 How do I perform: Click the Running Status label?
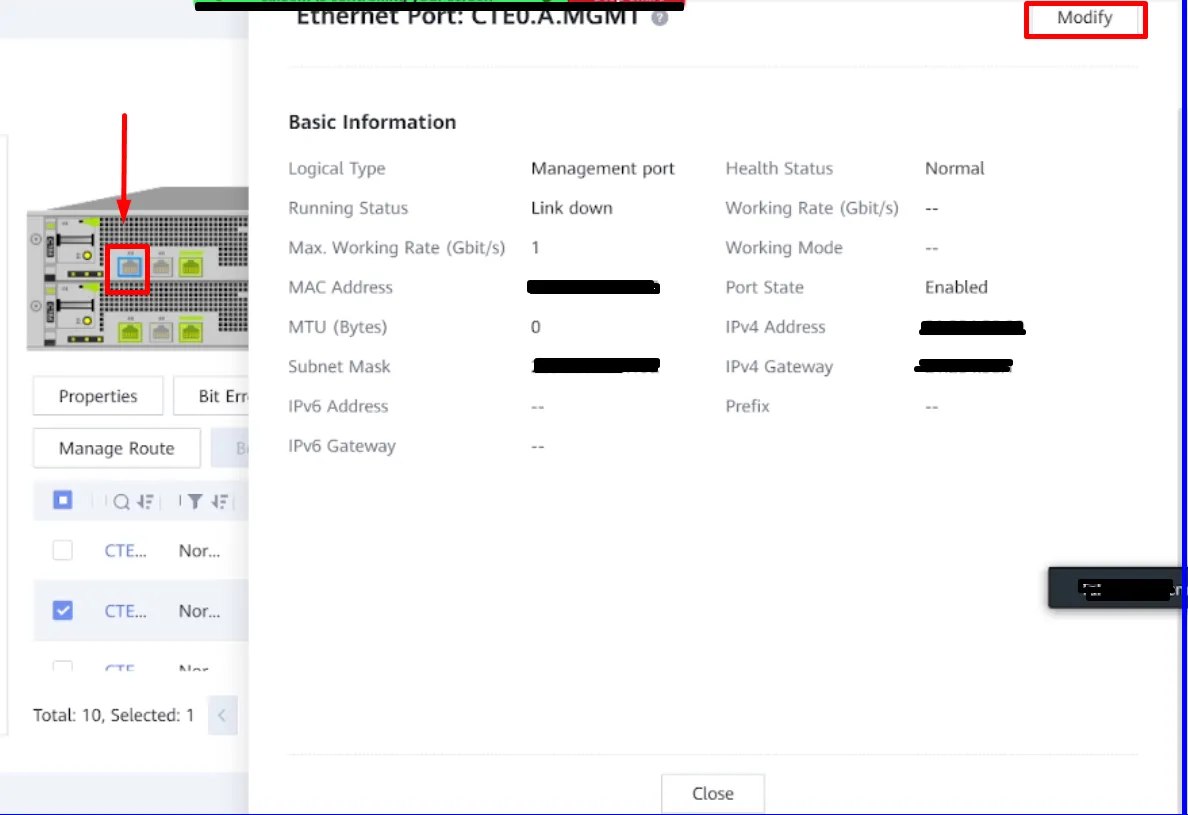[x=348, y=208]
